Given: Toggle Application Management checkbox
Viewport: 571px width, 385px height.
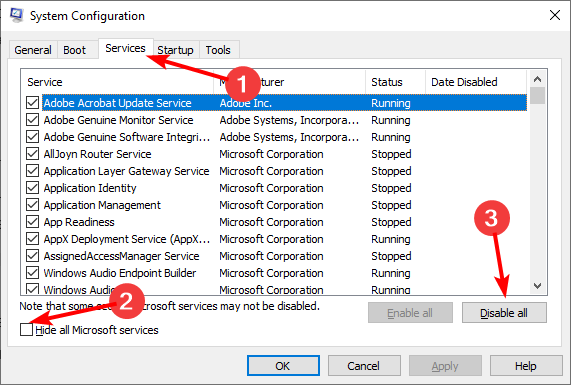Looking at the screenshot, I should click(x=32, y=205).
